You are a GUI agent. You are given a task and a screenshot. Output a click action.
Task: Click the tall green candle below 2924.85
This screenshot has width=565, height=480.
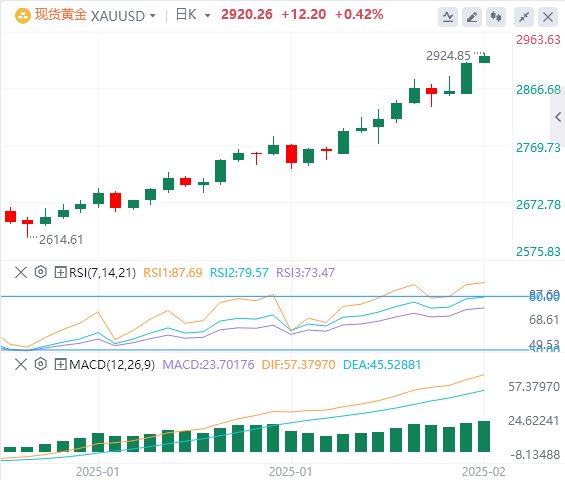click(467, 79)
